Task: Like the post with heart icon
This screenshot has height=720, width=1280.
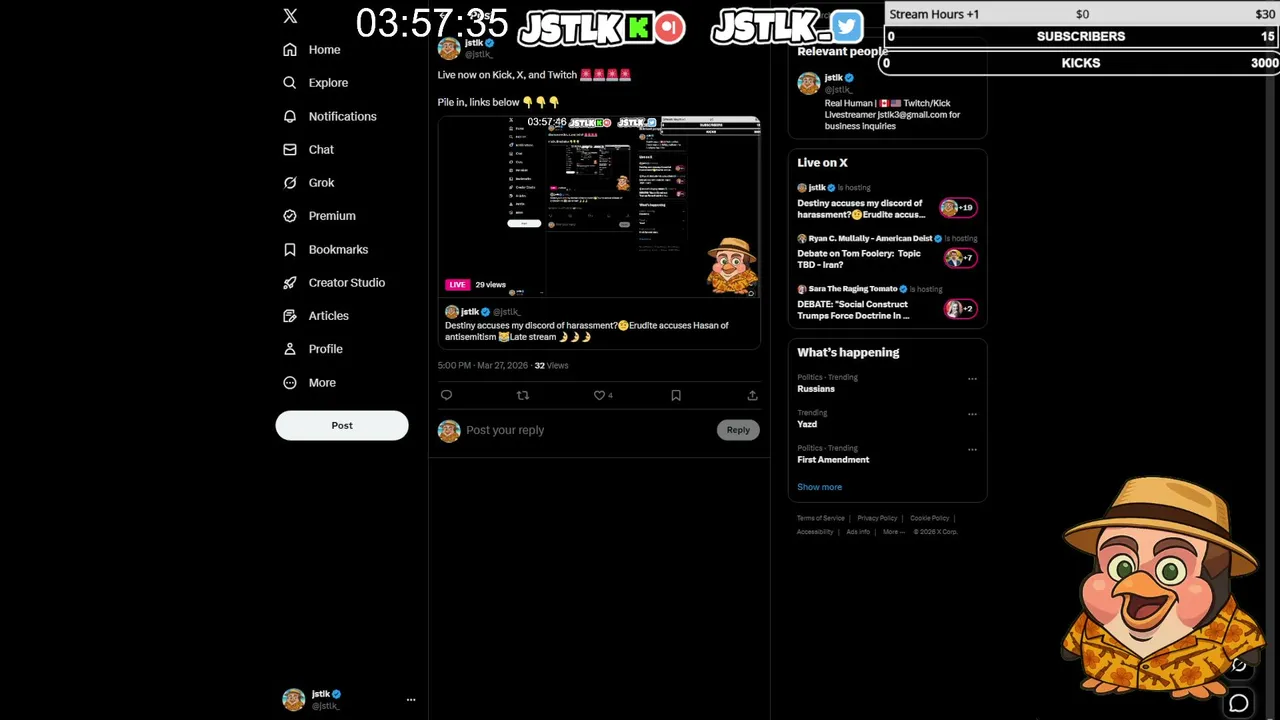Action: pyautogui.click(x=599, y=396)
